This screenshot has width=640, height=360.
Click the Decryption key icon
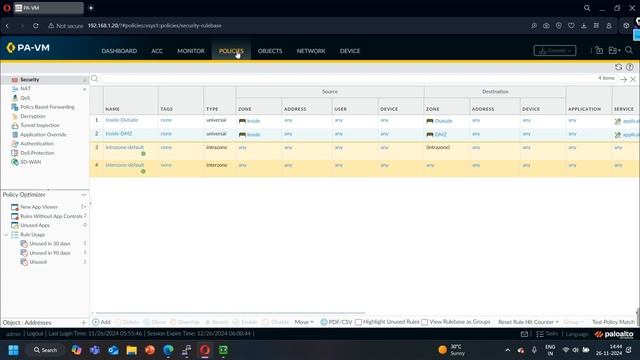click(15, 116)
